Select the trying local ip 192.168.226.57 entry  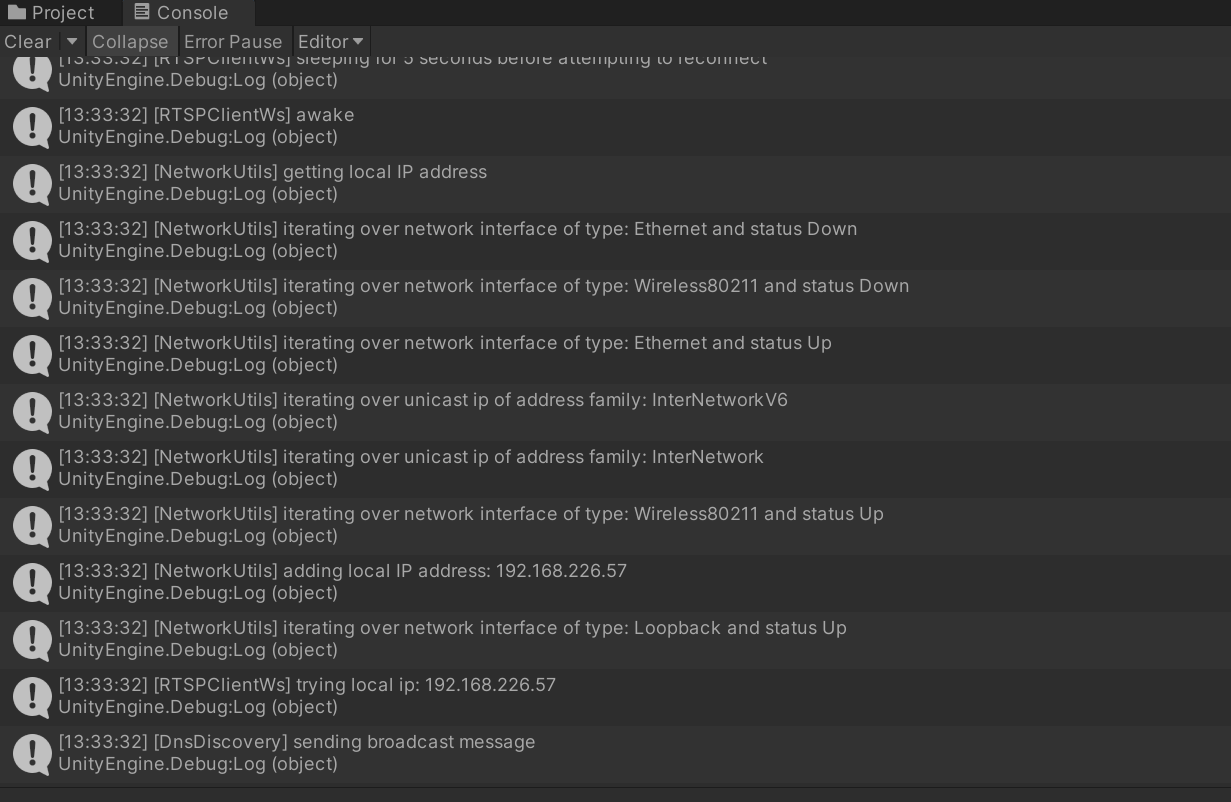coord(307,696)
